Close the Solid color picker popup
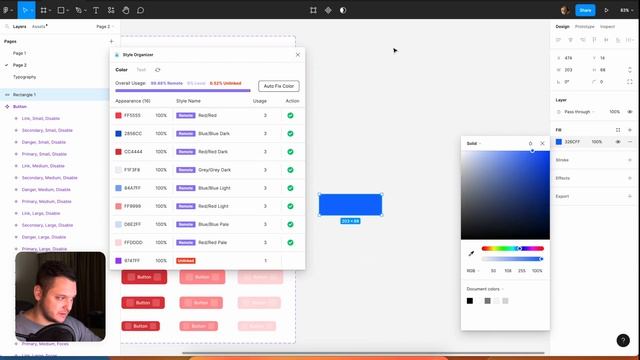Viewport: 640px width, 360px height. pyautogui.click(x=542, y=143)
